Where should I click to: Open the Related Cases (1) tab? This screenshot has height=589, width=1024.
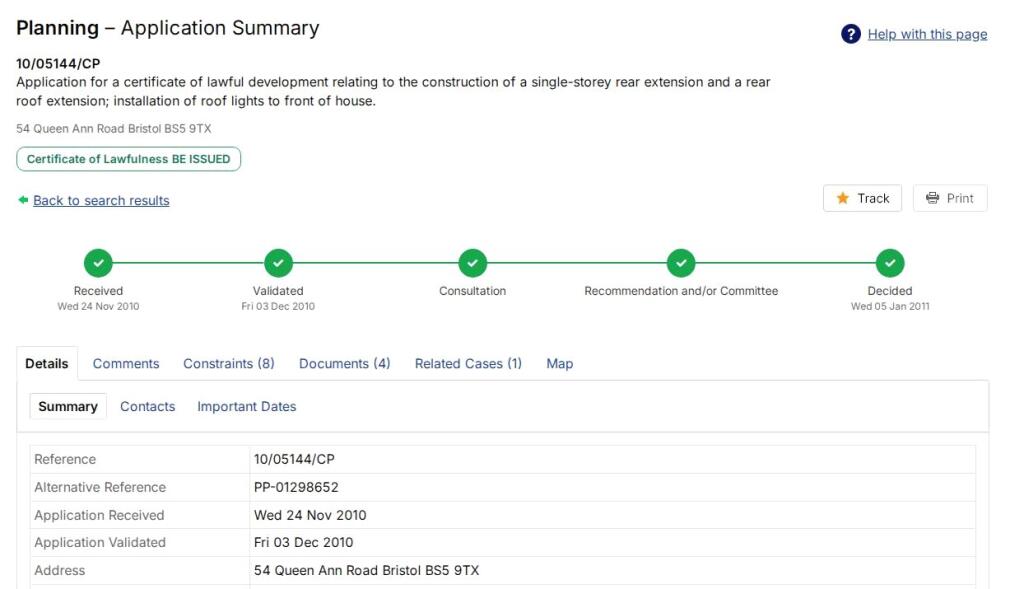click(x=468, y=364)
